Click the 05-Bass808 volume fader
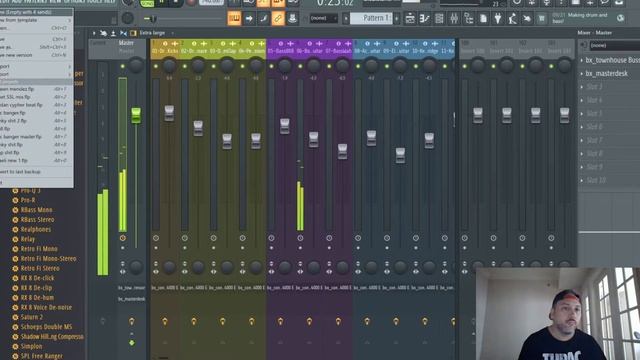This screenshot has height=360, width=640. click(284, 126)
